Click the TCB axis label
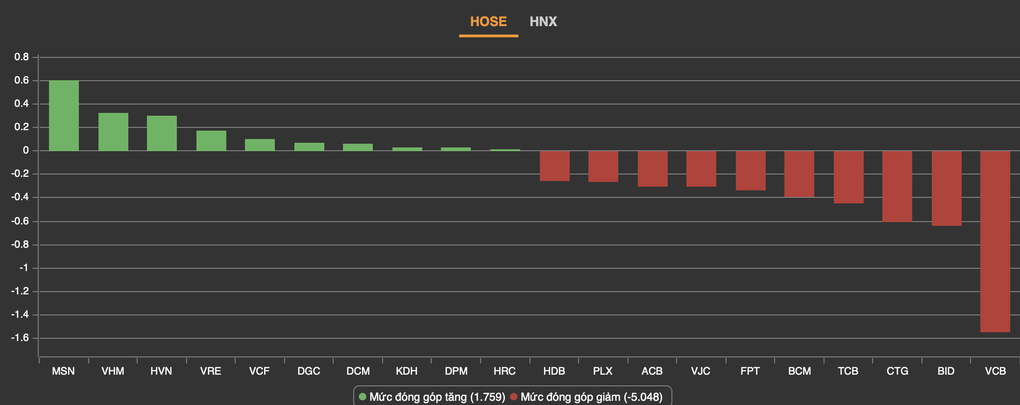The width and height of the screenshot is (1020, 405). tap(849, 371)
